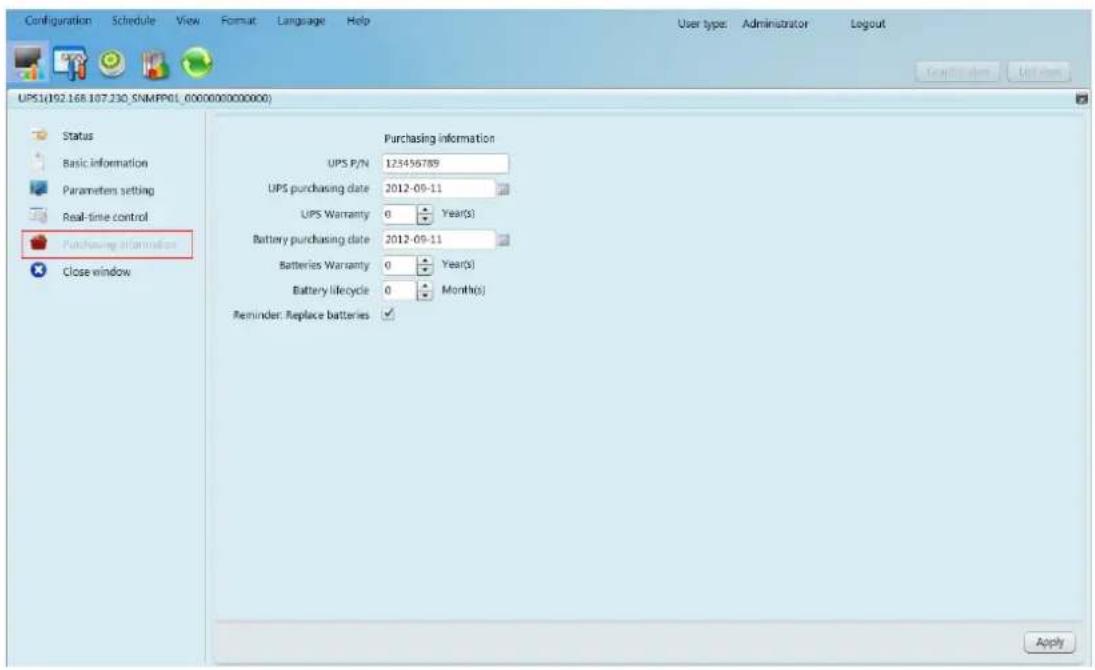The height and width of the screenshot is (670, 1095).
Task: Toggle the Reminder: Replace batteries checkbox
Action: click(x=388, y=314)
